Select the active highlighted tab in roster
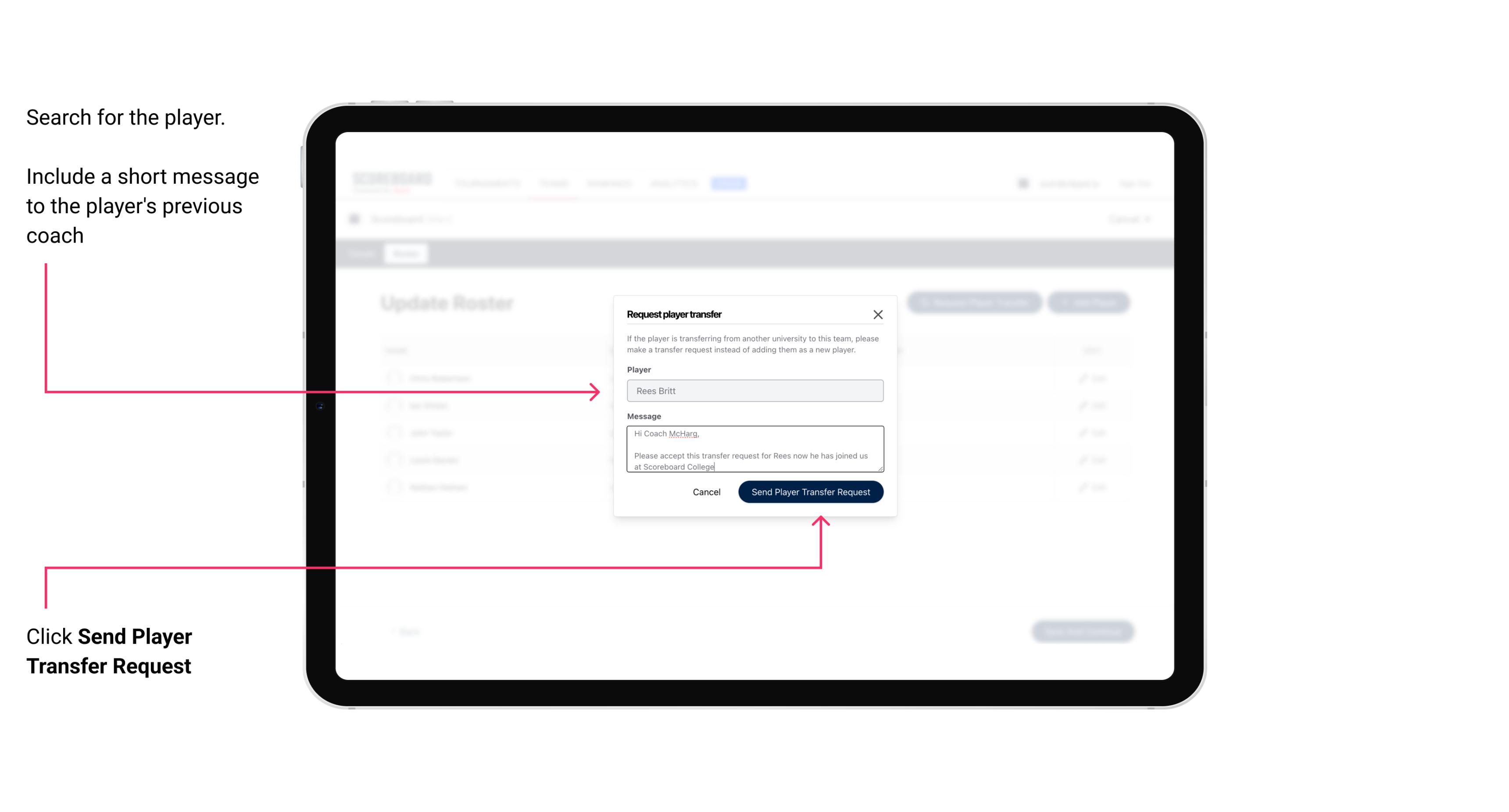The width and height of the screenshot is (1509, 812). [405, 253]
